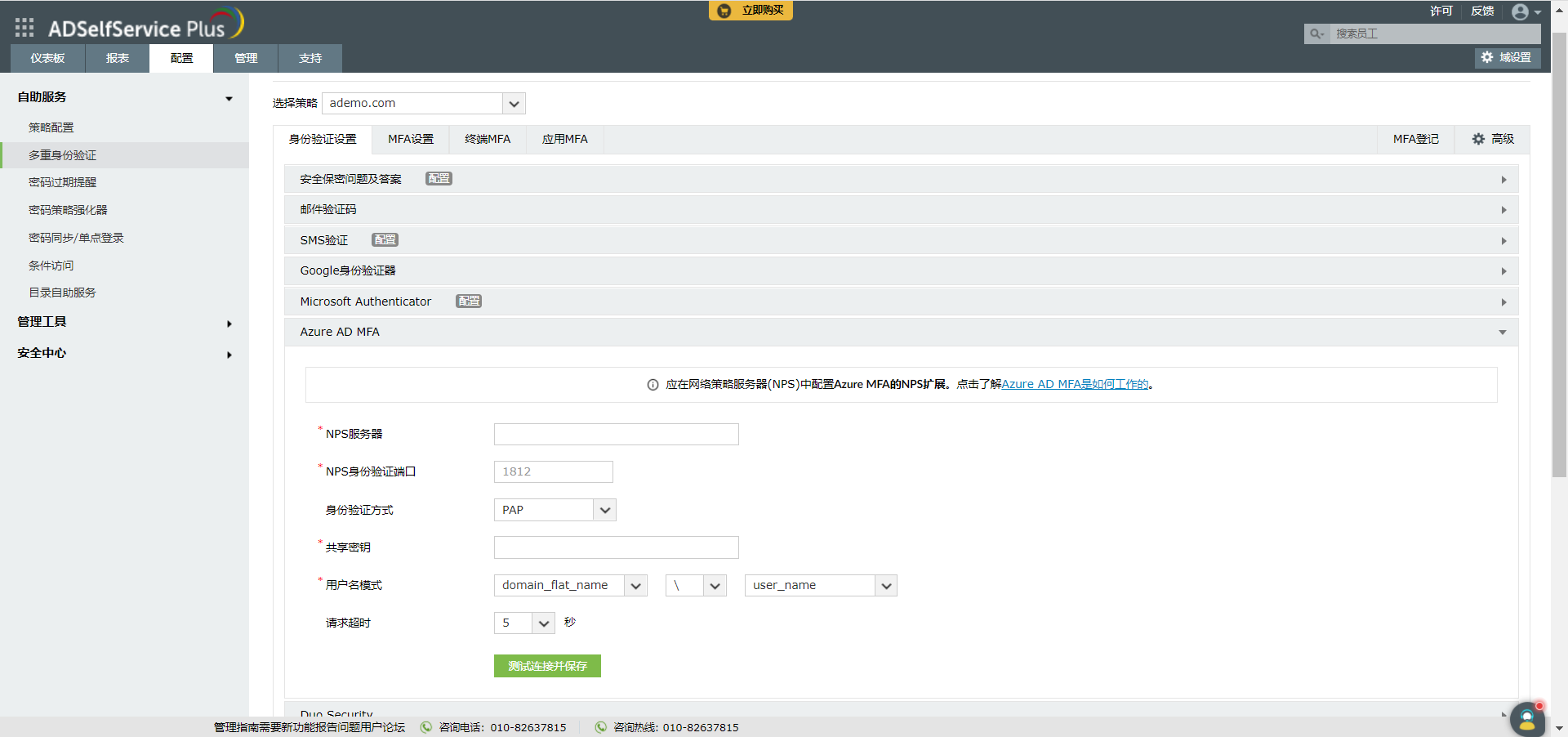Open the 选择策略 ademo.com dropdown
This screenshot has height=737, width=1568.
(514, 104)
